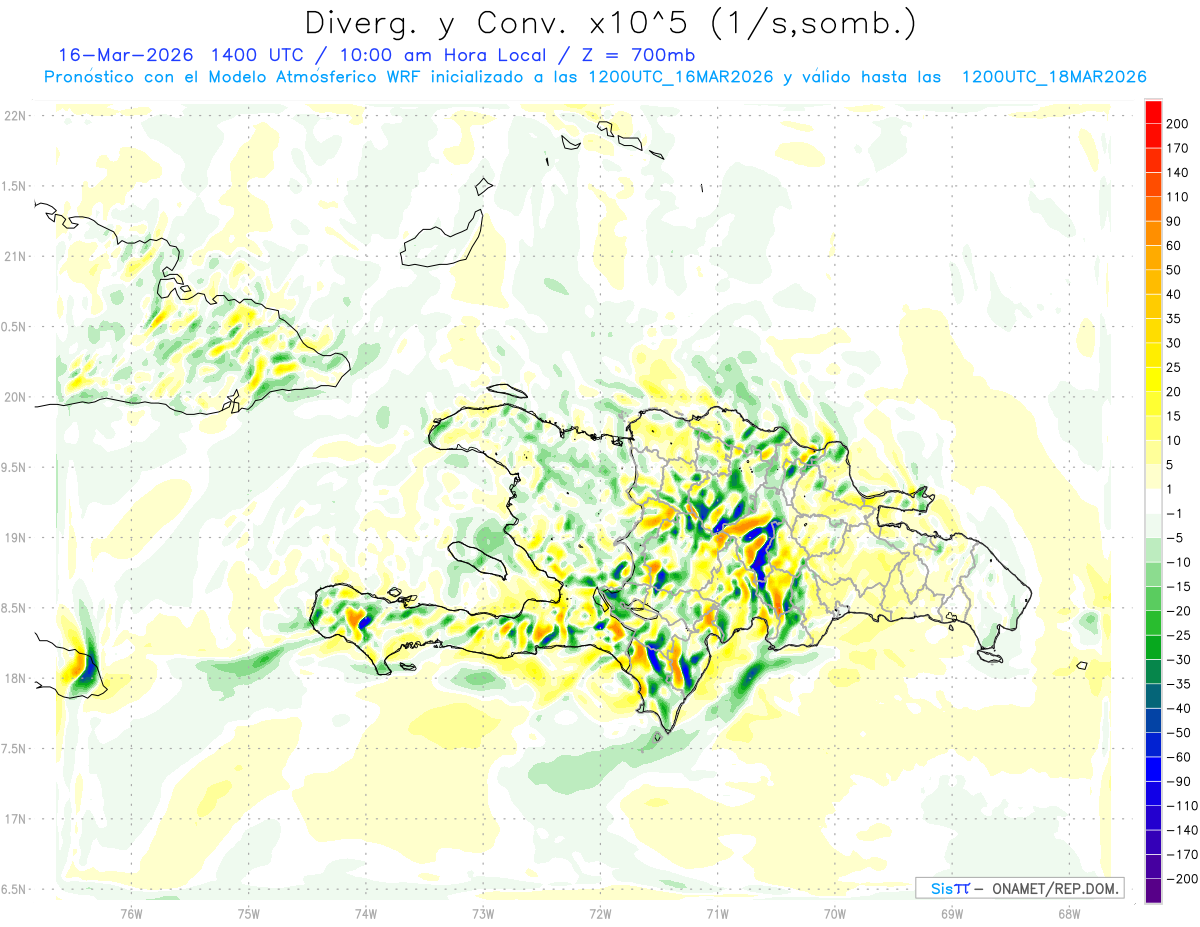Viewport: 1200px width, 927px height.
Task: Click the '-35' color scale label
Action: (x=1177, y=685)
